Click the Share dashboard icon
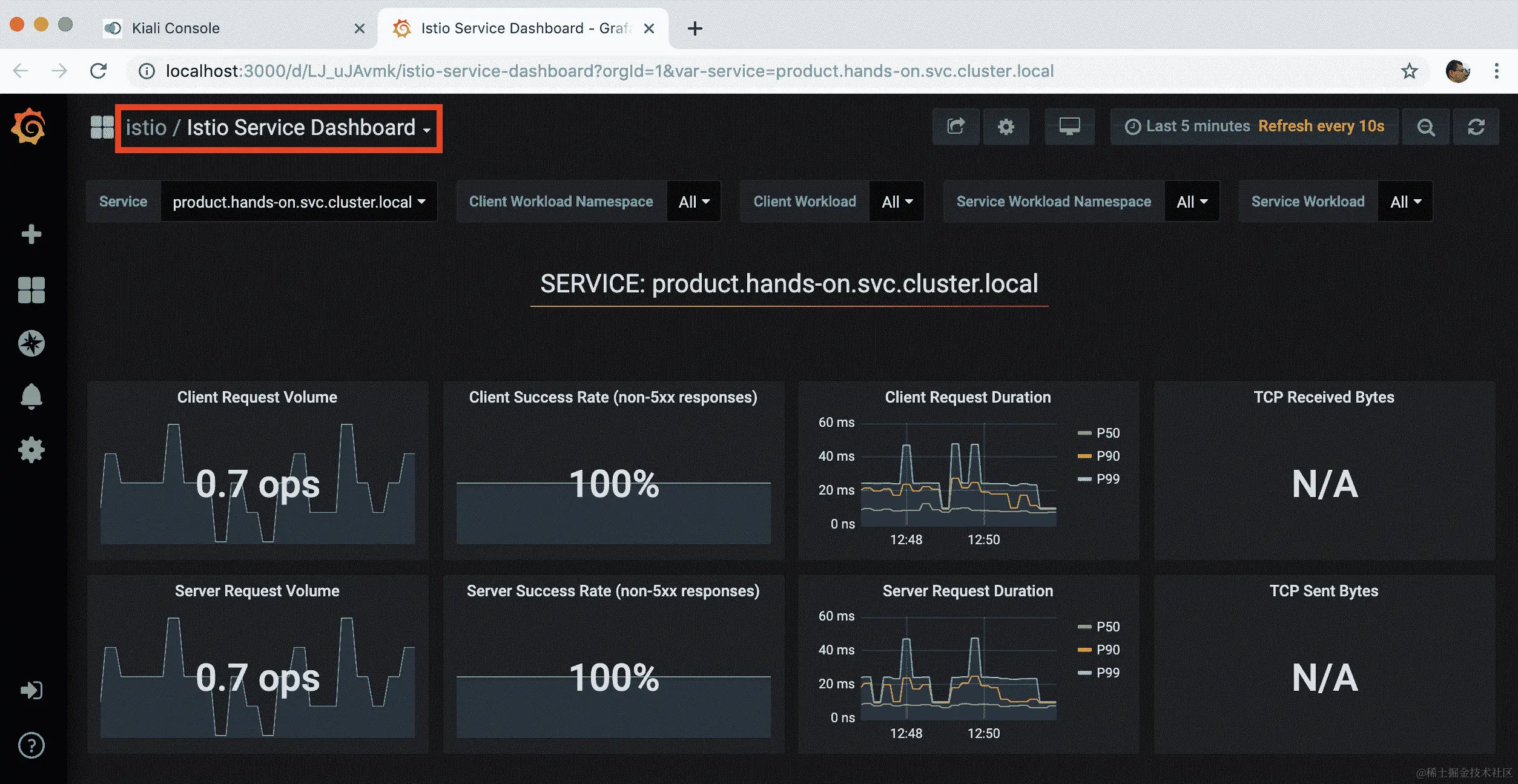 955,127
